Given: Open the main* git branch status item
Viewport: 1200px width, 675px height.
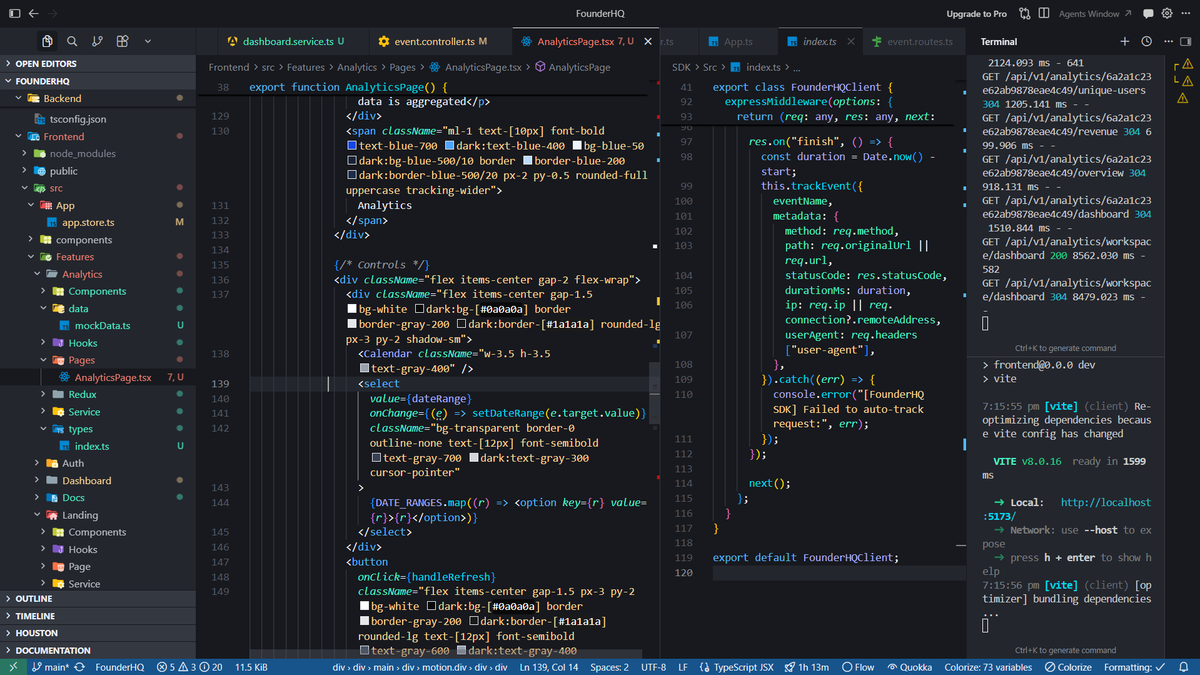Looking at the screenshot, I should 50,667.
